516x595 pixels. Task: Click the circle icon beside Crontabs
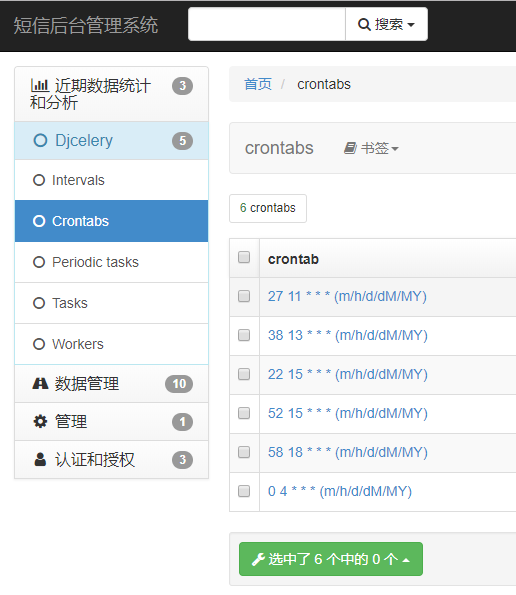pos(39,221)
